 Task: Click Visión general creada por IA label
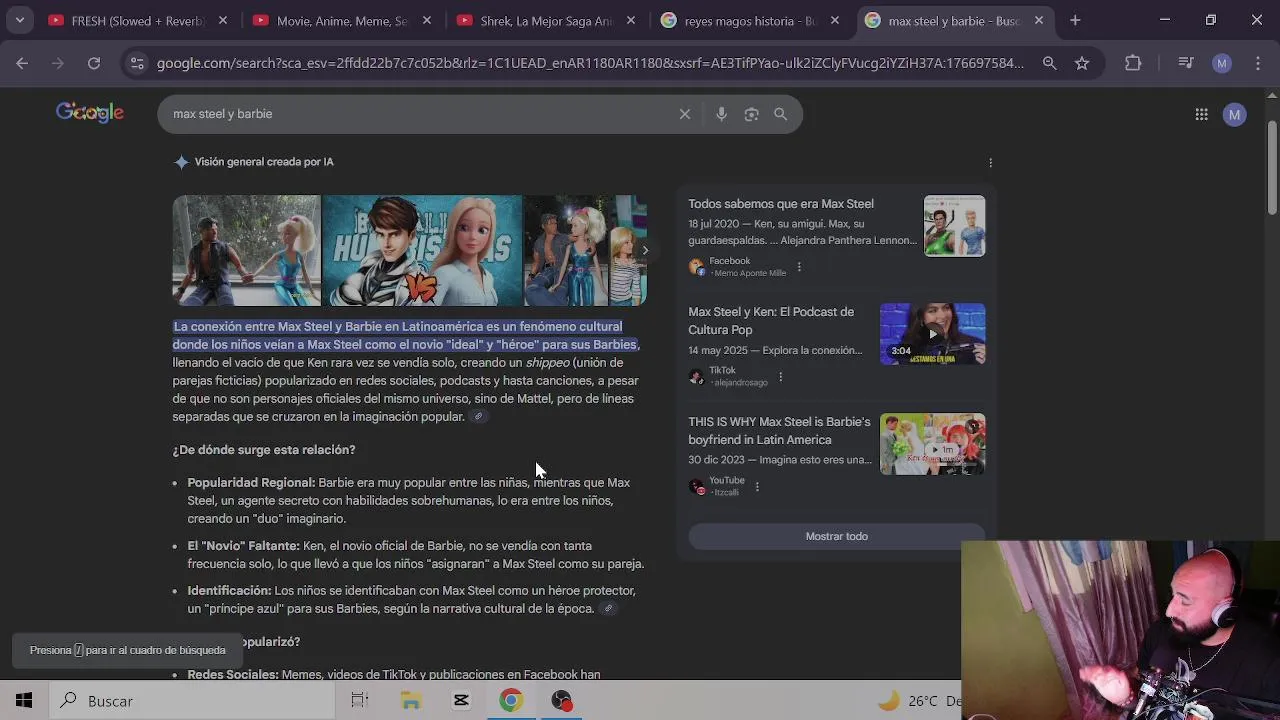pyautogui.click(x=264, y=162)
